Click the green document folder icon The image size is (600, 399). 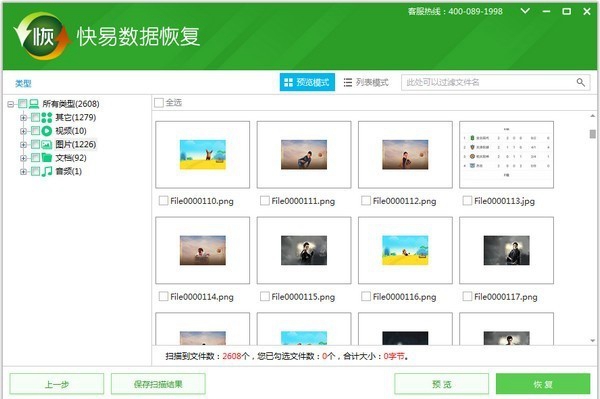47,158
